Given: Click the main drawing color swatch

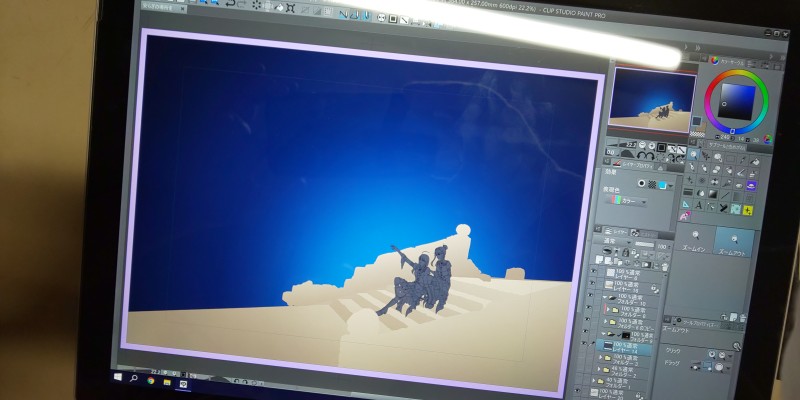Looking at the screenshot, I should (x=696, y=121).
